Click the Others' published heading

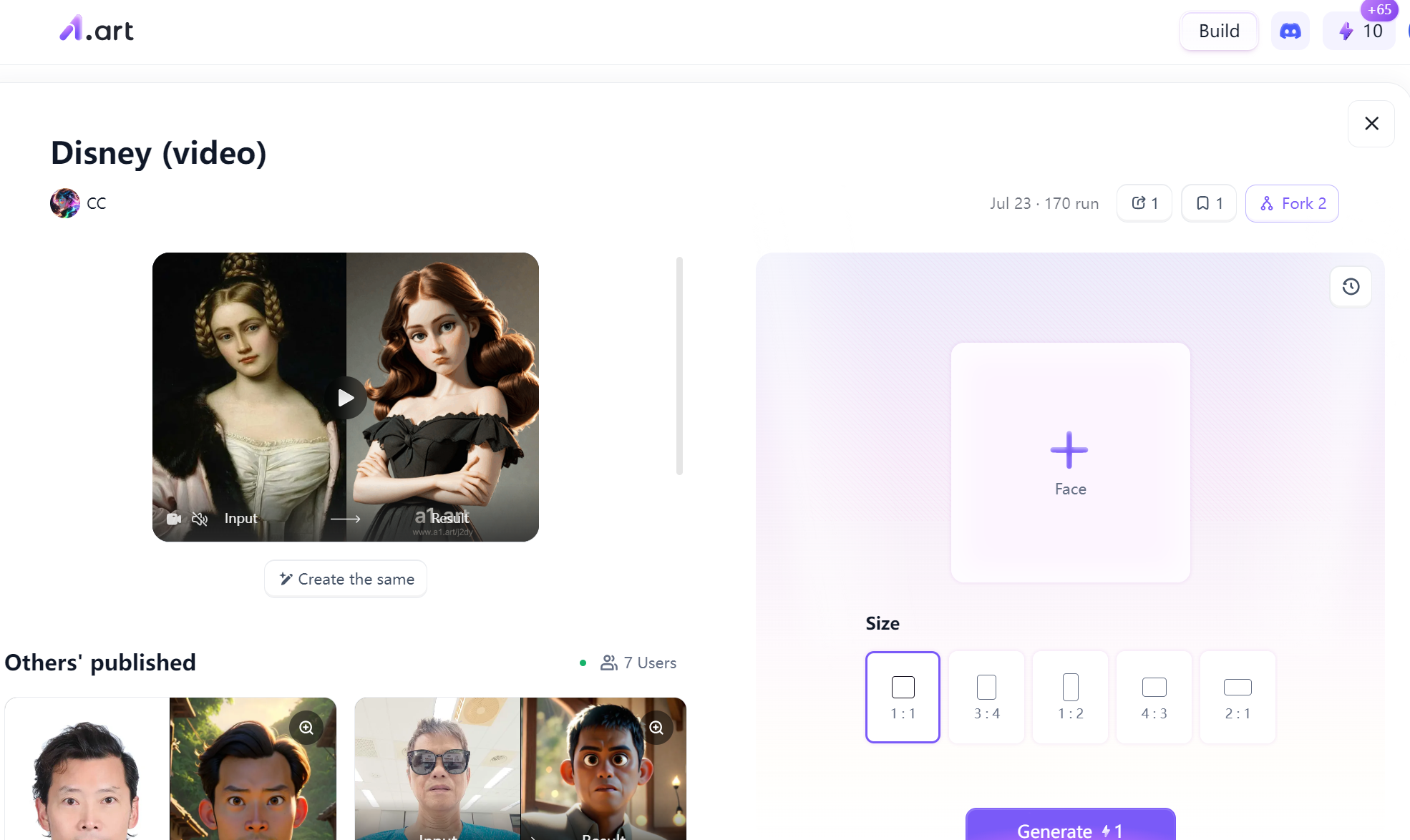(x=100, y=663)
